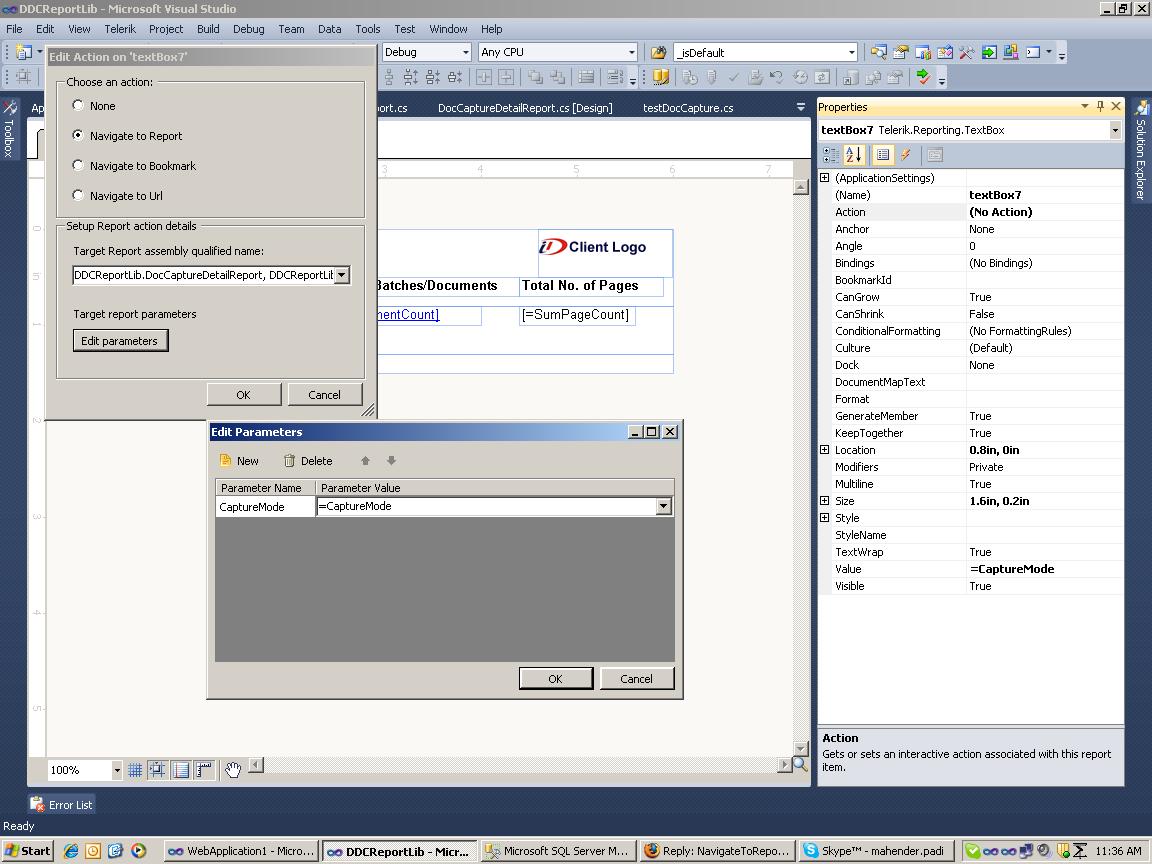Click the Find in Files folder icon

[659, 52]
